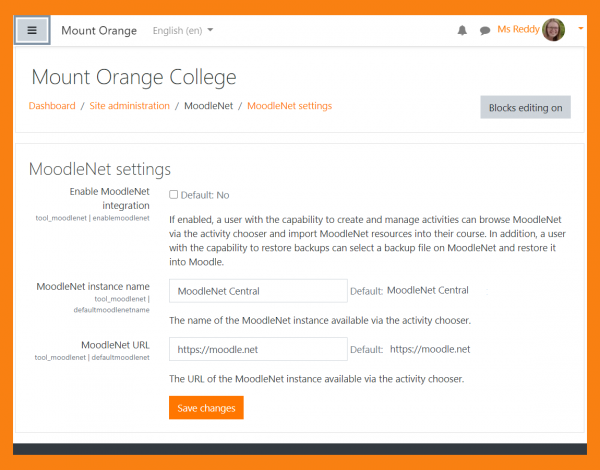Click the 'MoodleNet instance name' setting label
This screenshot has height=470, width=600.
point(93,287)
